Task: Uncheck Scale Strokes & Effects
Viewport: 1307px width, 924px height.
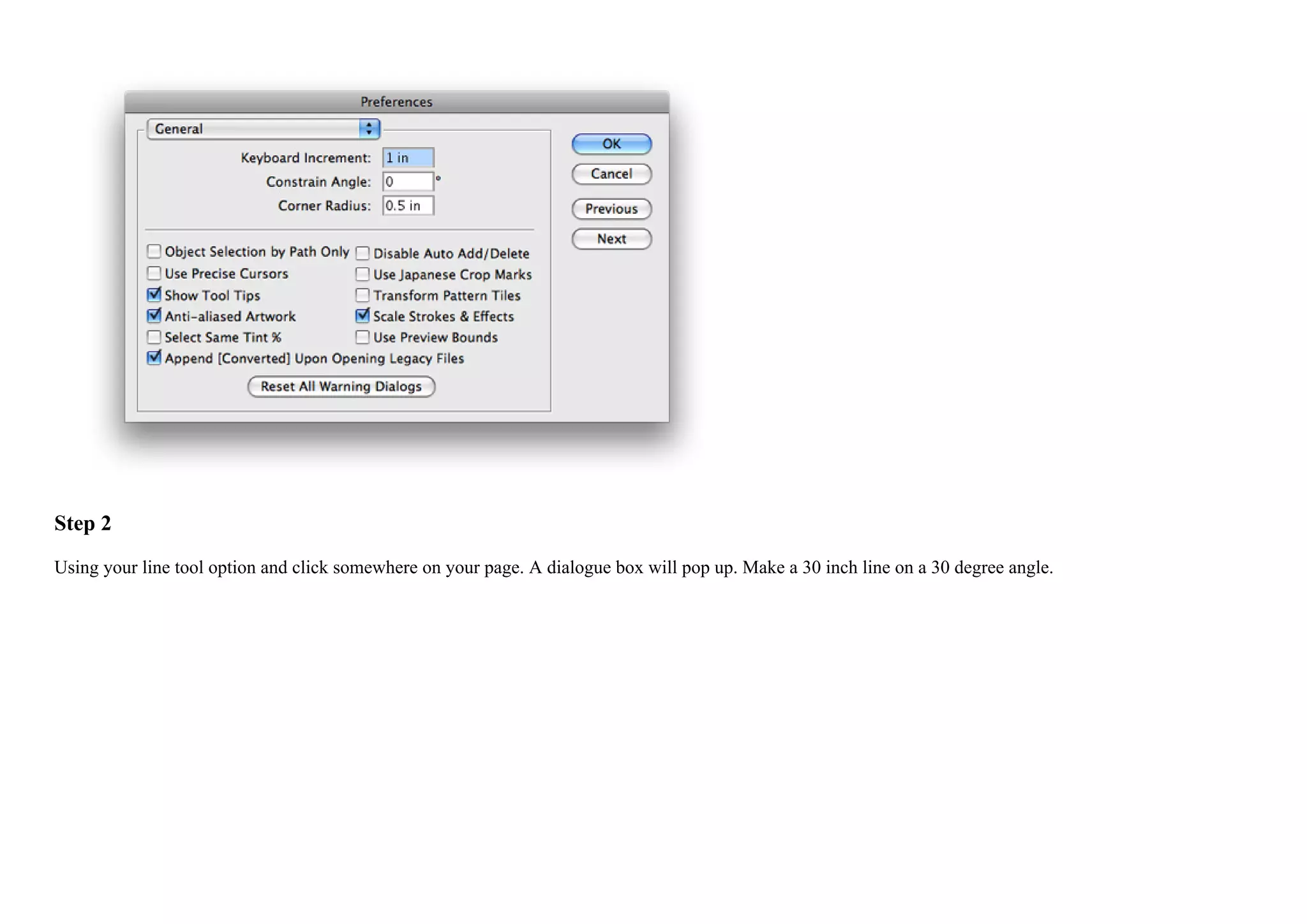Action: click(362, 316)
